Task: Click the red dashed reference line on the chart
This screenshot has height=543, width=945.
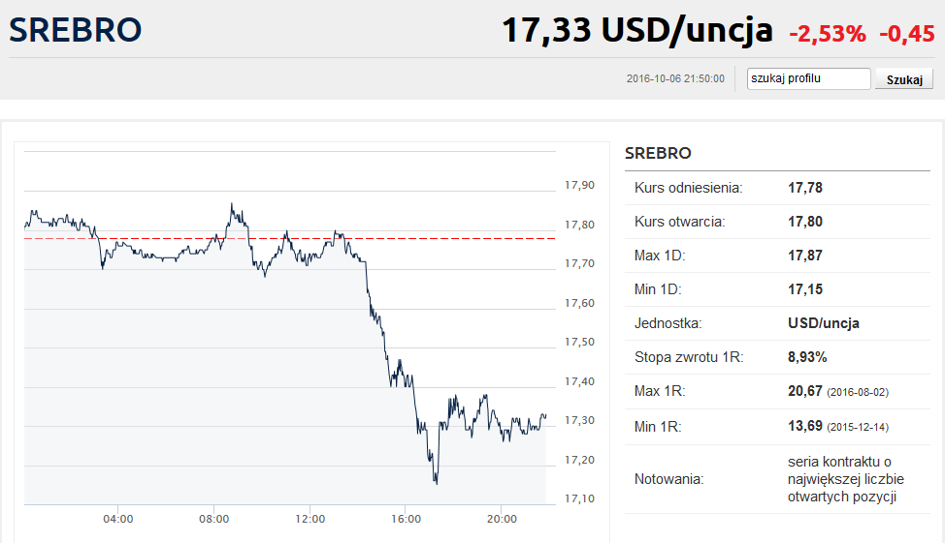Action: point(289,239)
